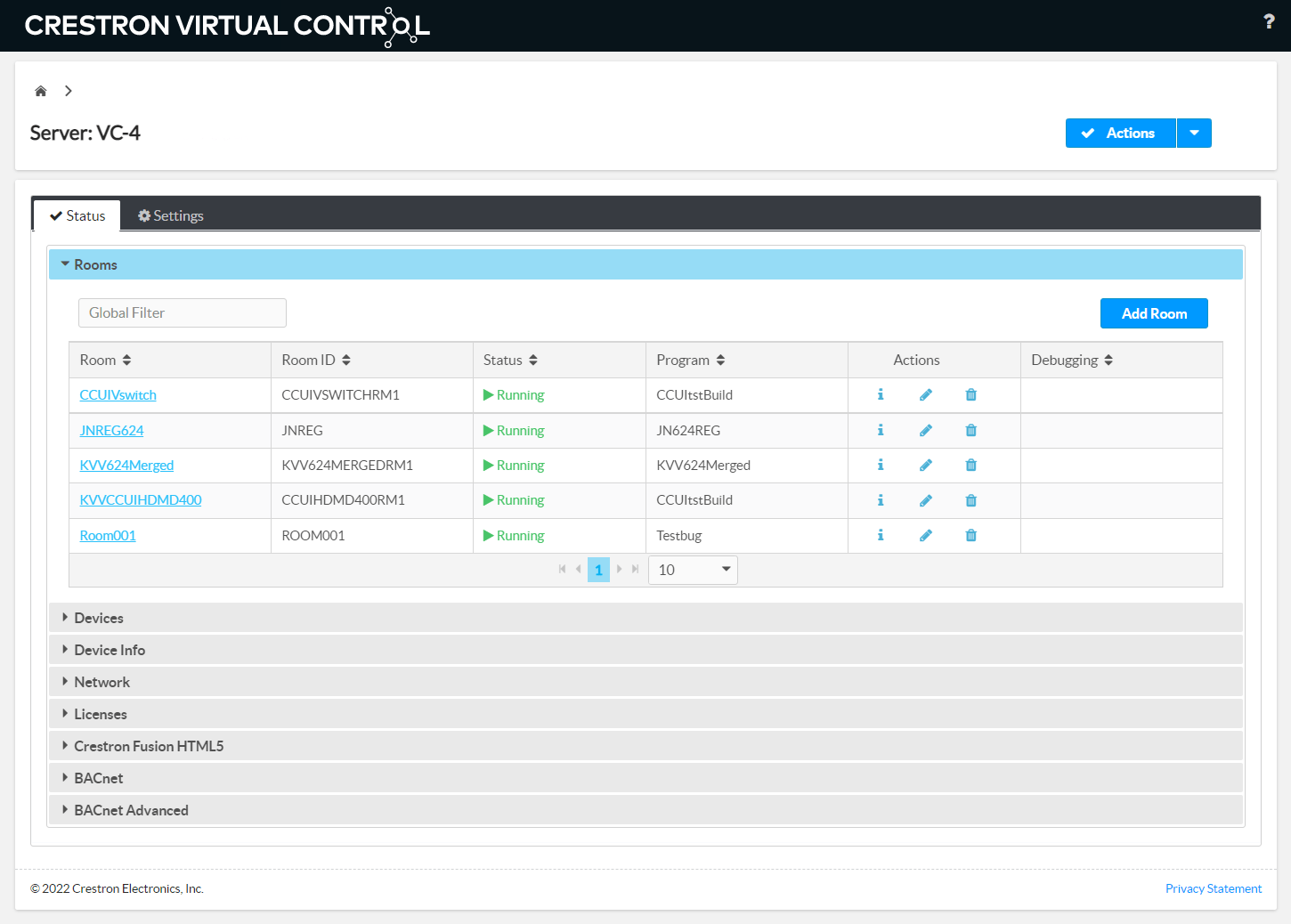Go to previous page of rooms
The width and height of the screenshot is (1291, 924).
point(579,569)
